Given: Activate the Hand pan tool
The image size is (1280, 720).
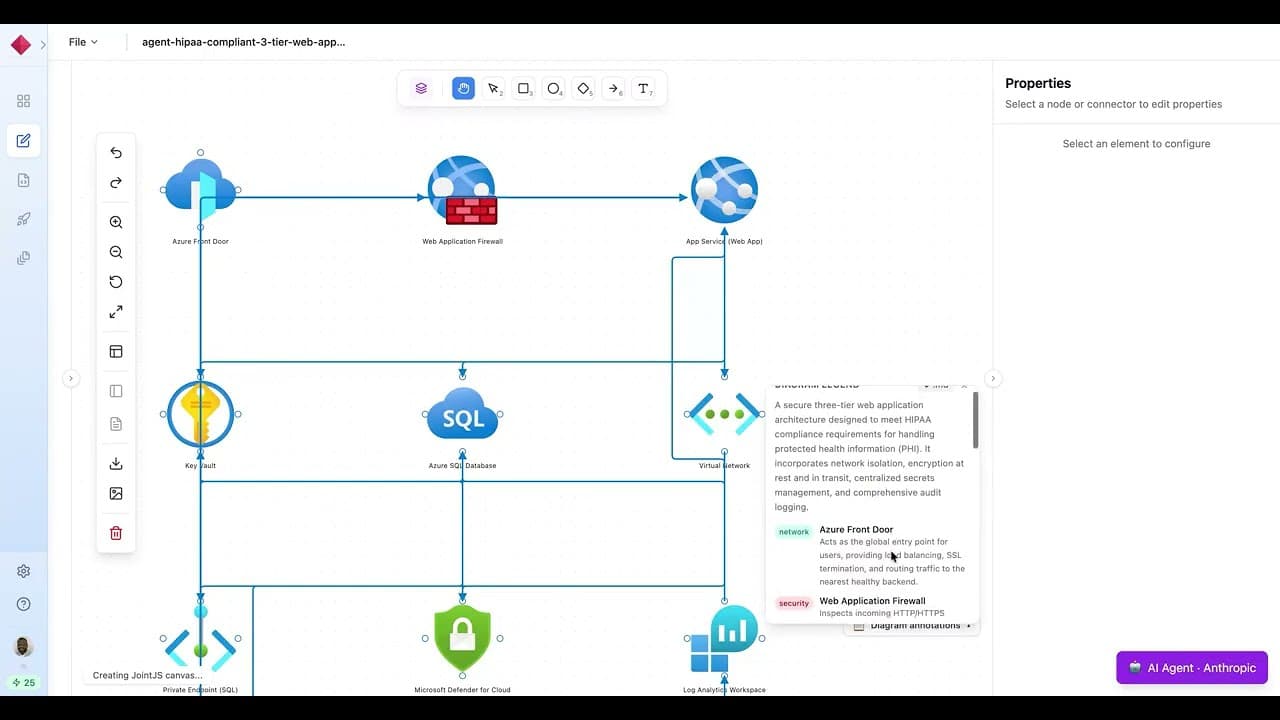Looking at the screenshot, I should point(463,88).
